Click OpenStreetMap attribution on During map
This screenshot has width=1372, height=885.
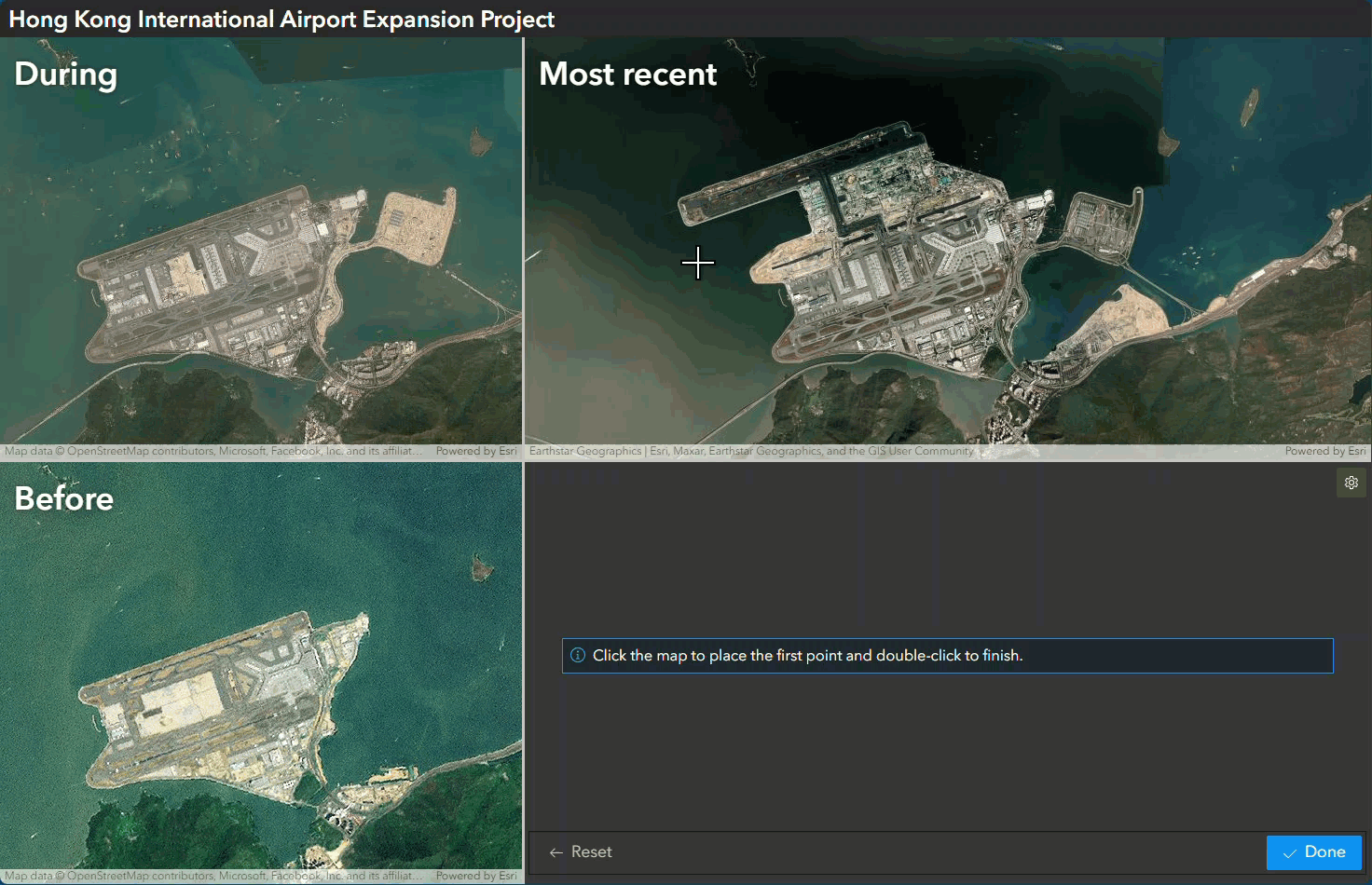[x=213, y=451]
